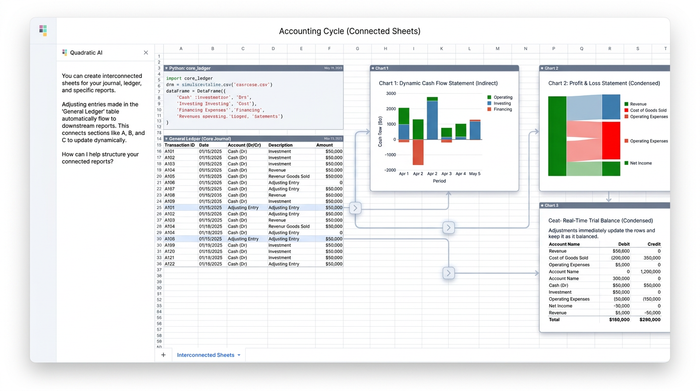The width and height of the screenshot is (700, 391).
Task: Click the Transaction ID column header in ledger
Action: point(179,145)
